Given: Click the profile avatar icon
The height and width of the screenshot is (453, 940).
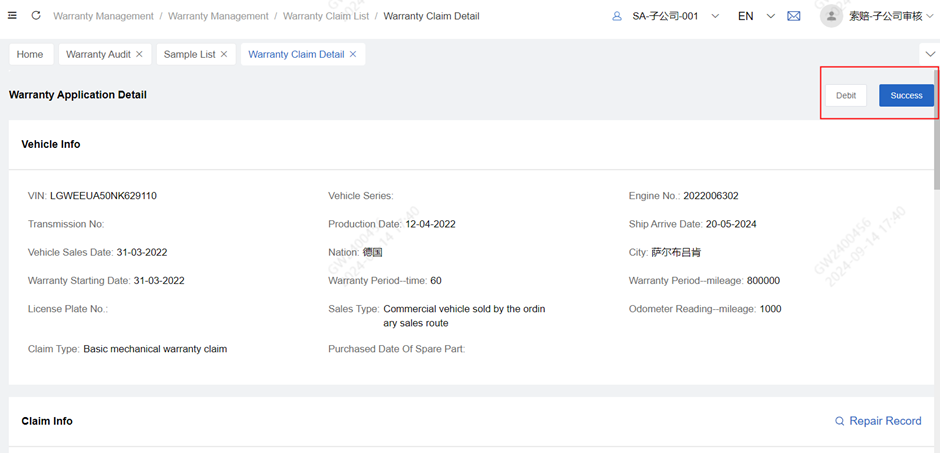Looking at the screenshot, I should click(x=831, y=16).
